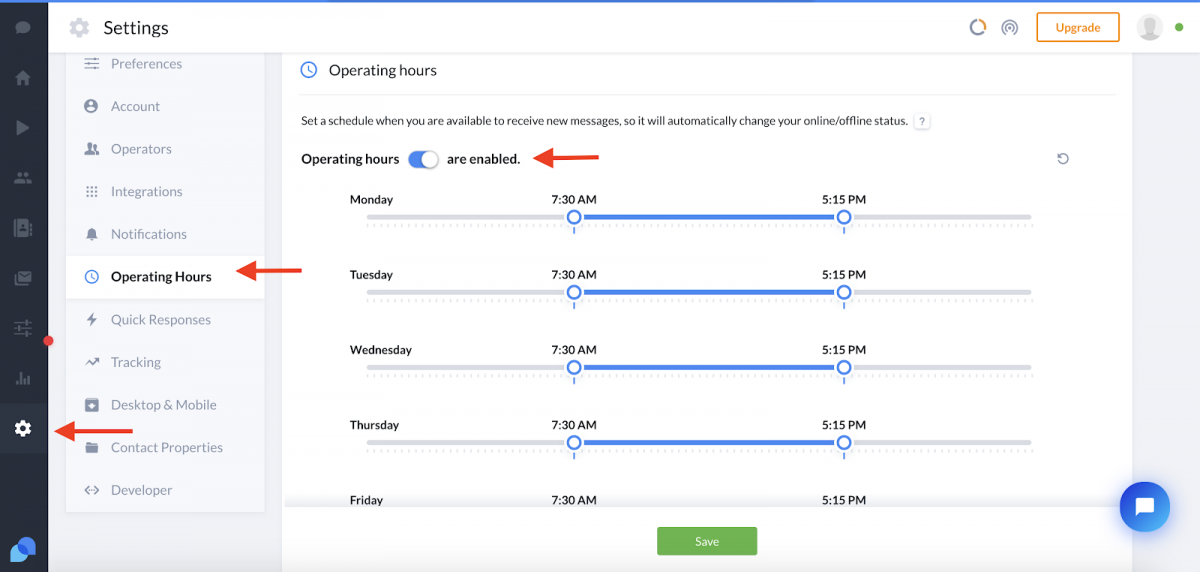Click Wednesday 5:15 PM end slider handle
Image resolution: width=1200 pixels, height=572 pixels.
[x=844, y=367]
